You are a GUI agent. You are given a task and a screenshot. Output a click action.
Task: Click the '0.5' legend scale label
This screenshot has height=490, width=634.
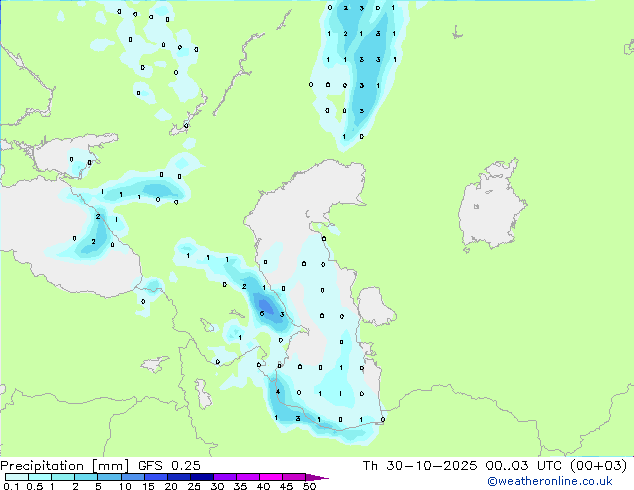35,486
